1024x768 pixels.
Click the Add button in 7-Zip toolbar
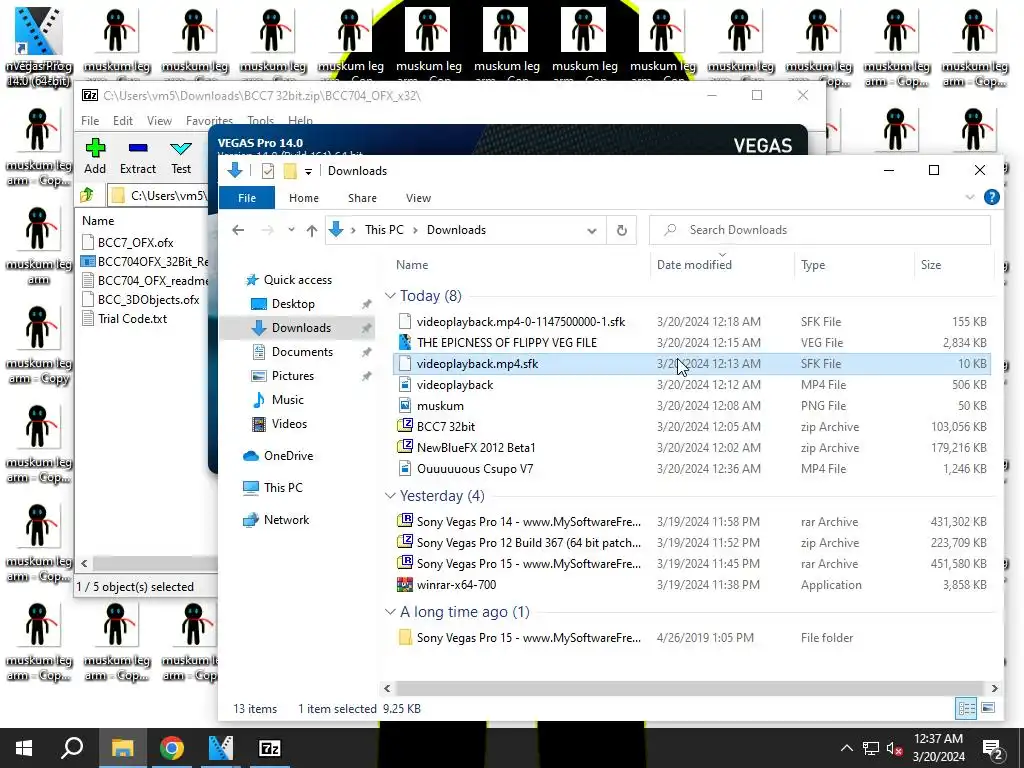[x=95, y=157]
